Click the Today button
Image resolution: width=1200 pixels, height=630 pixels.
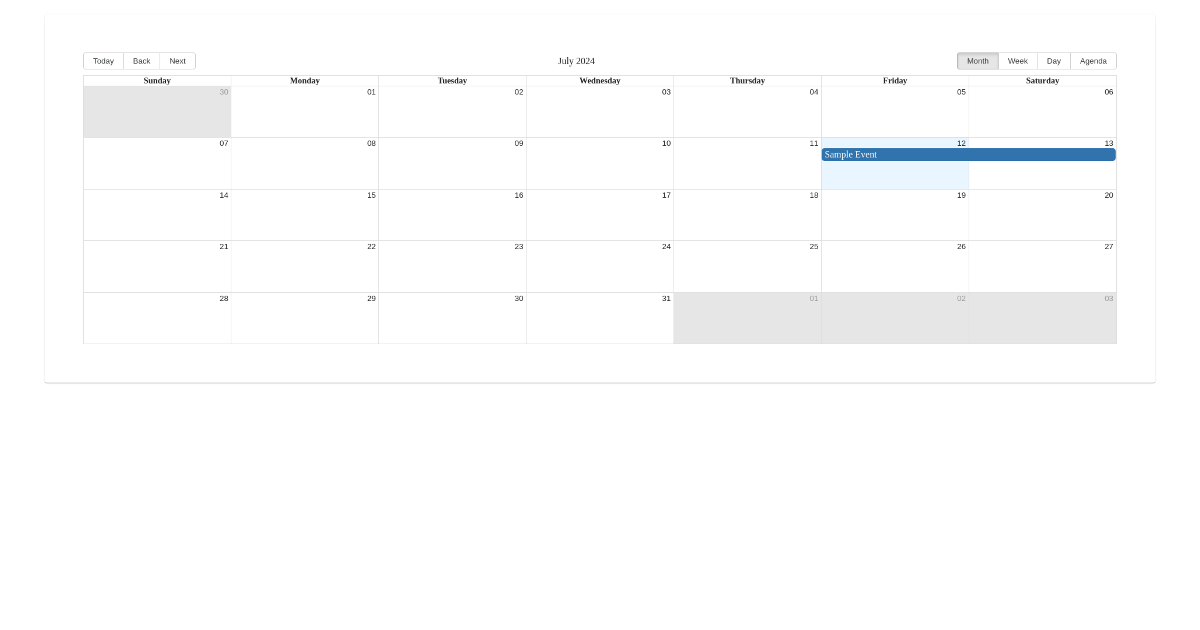(103, 61)
